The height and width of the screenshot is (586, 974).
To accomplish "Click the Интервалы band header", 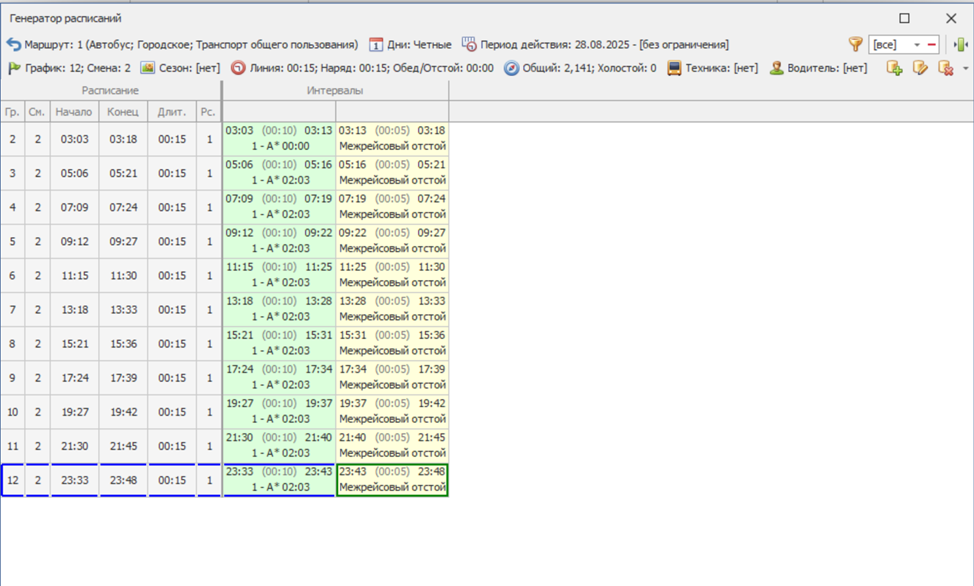I will (x=335, y=91).
